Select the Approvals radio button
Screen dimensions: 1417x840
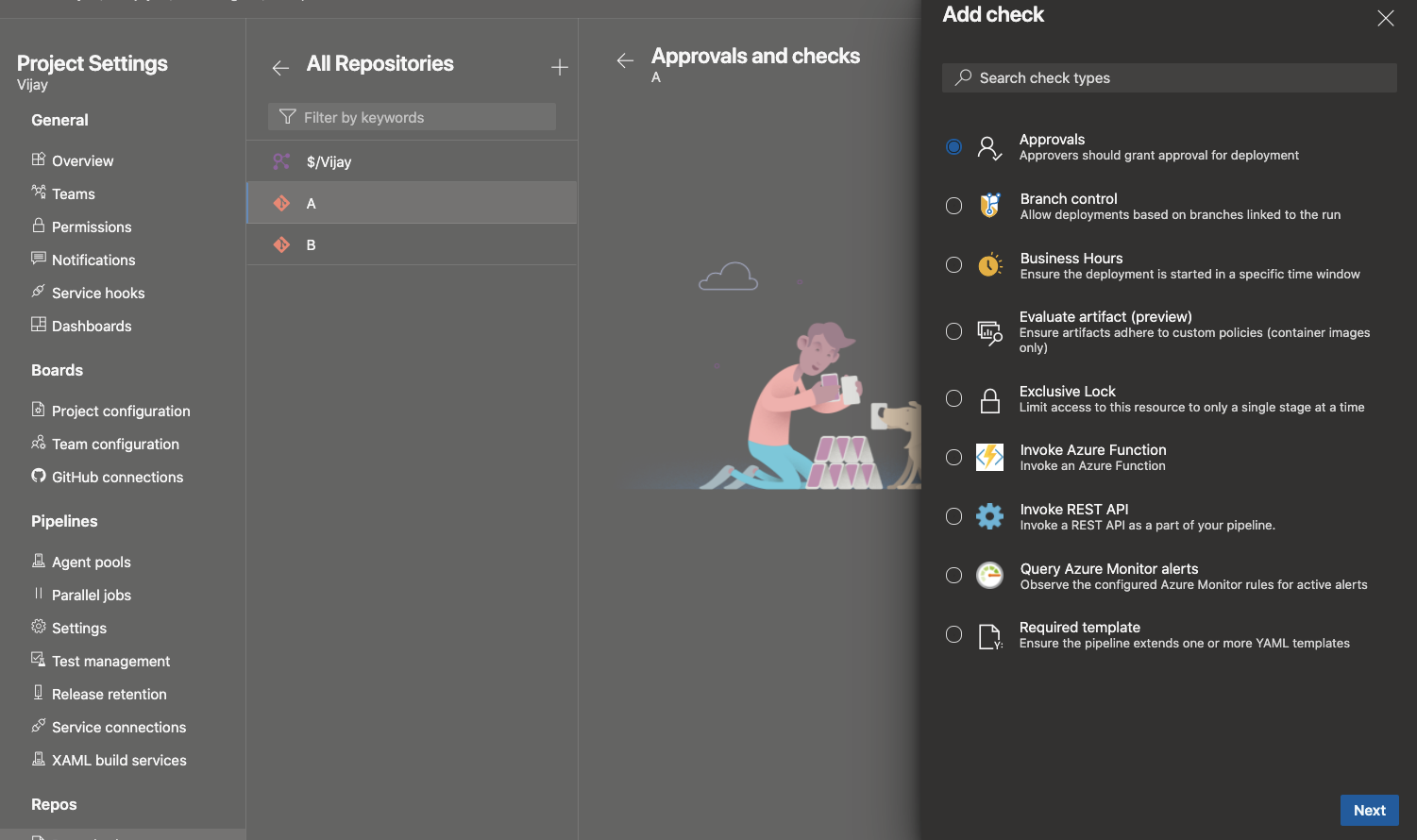pos(953,147)
